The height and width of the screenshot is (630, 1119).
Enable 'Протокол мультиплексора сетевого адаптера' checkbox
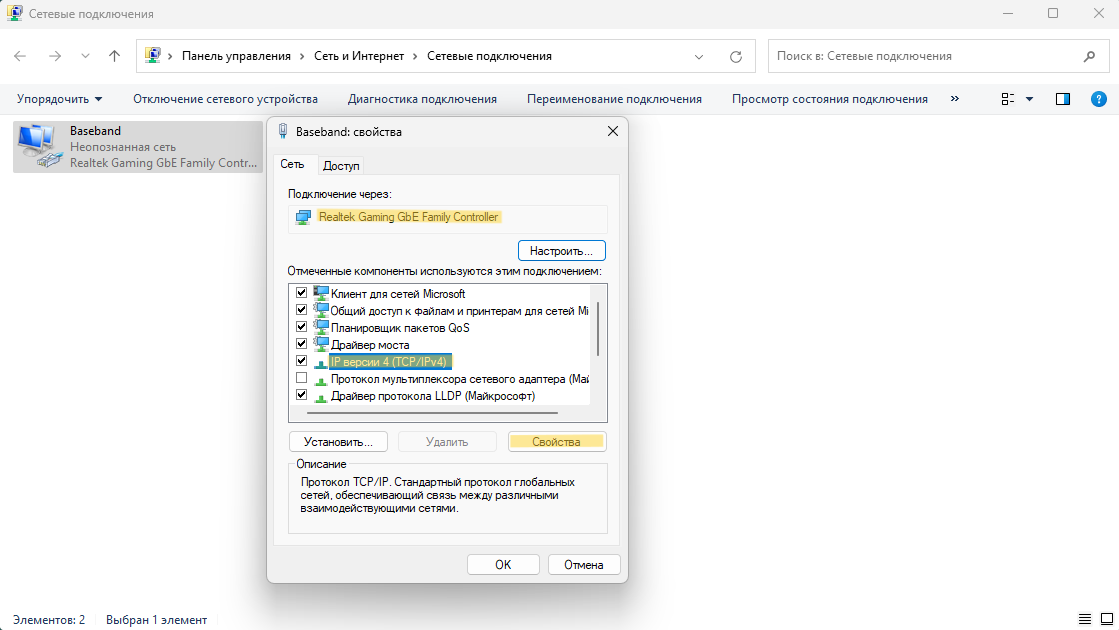point(301,378)
